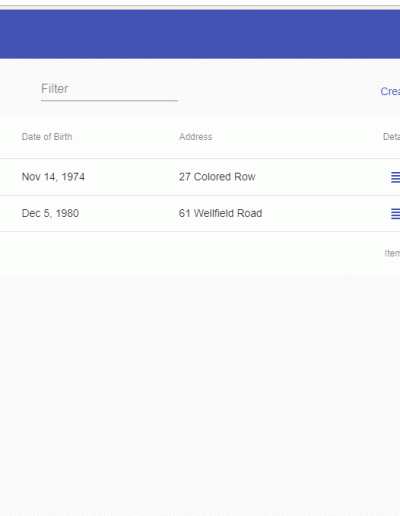Viewport: 400px width, 516px height.
Task: Click the Items per page label
Action: [x=392, y=253]
